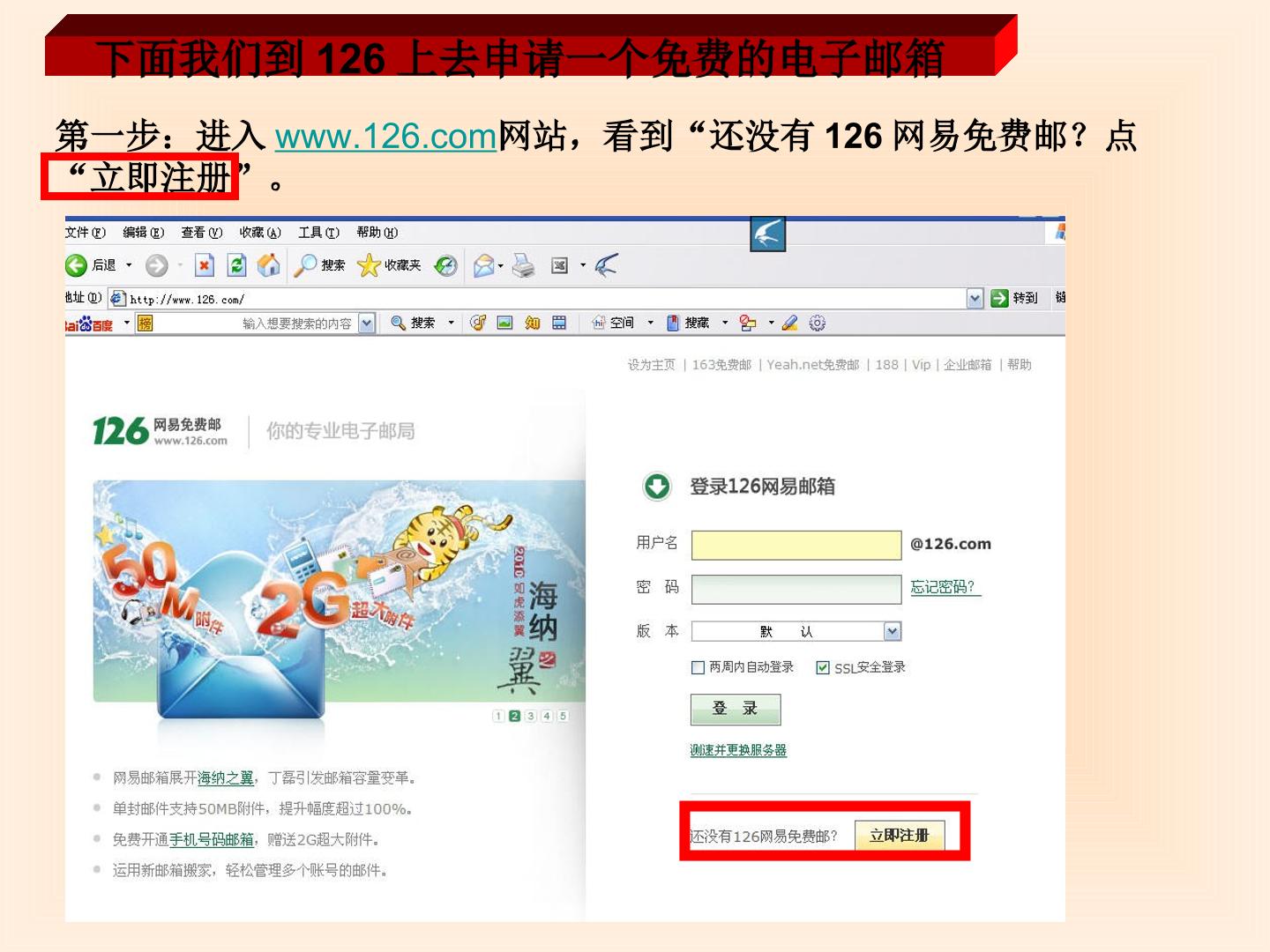Click the Refresh page icon
The width and height of the screenshot is (1270, 952).
tap(236, 265)
